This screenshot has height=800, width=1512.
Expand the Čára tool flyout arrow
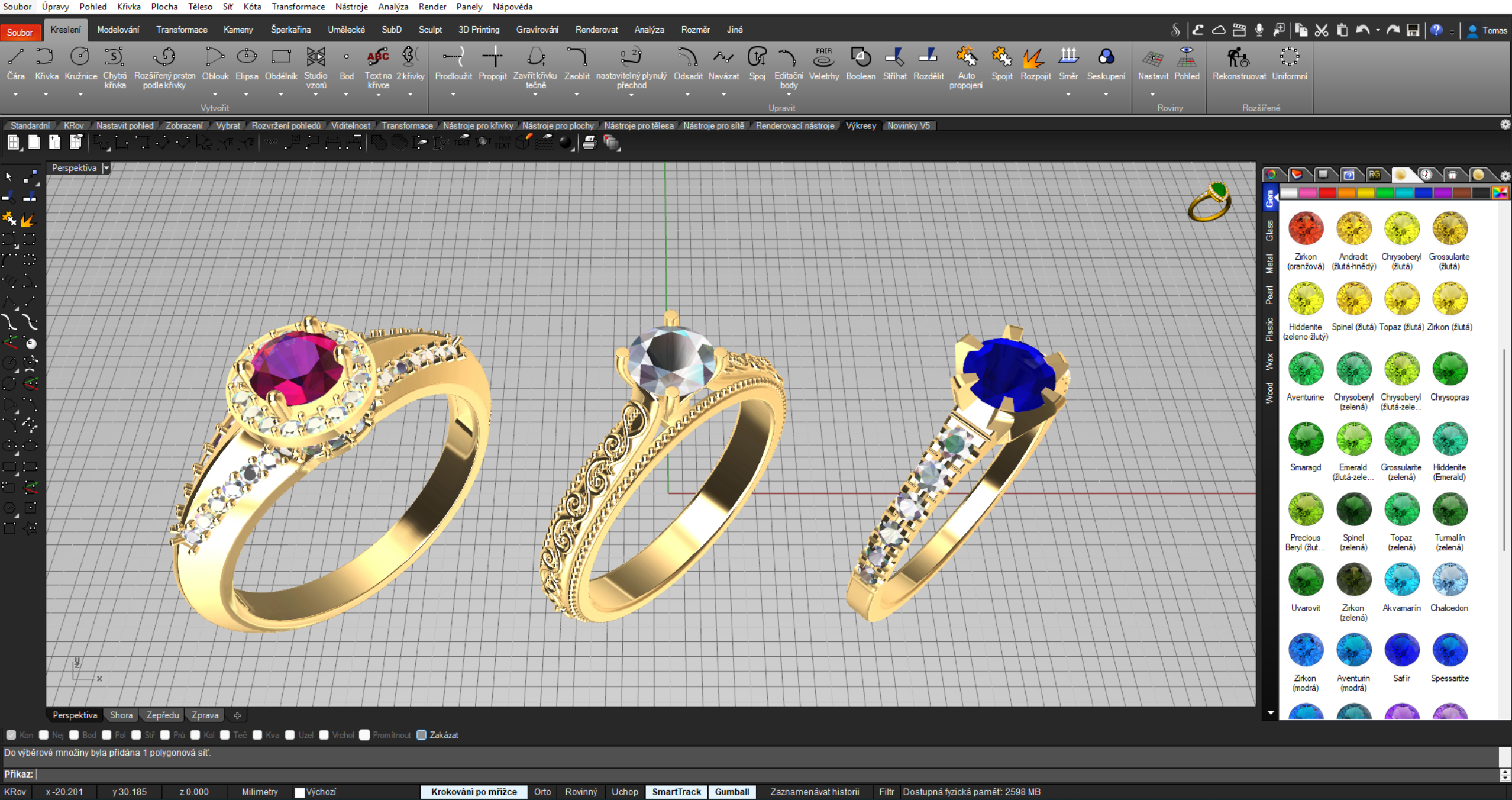[x=16, y=95]
